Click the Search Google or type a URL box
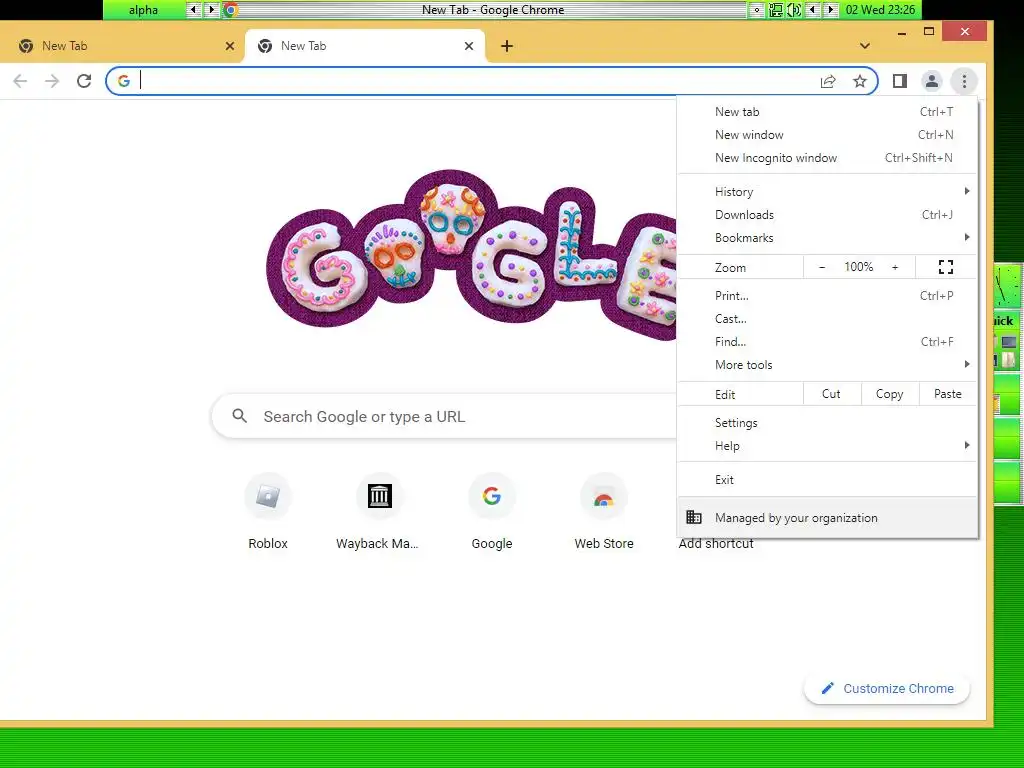 coord(444,416)
